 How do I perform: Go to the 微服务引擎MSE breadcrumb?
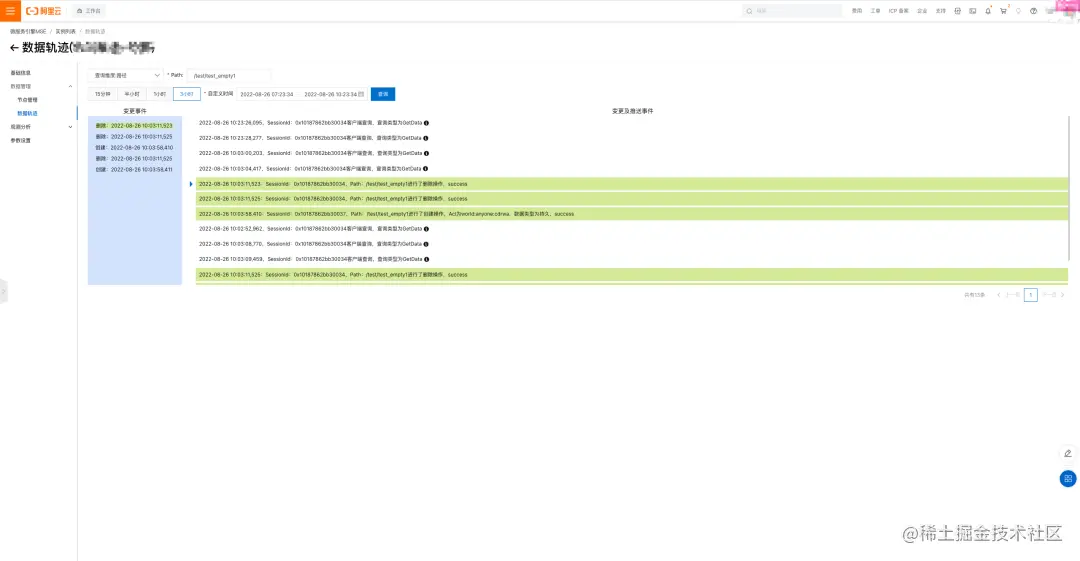pos(28,32)
